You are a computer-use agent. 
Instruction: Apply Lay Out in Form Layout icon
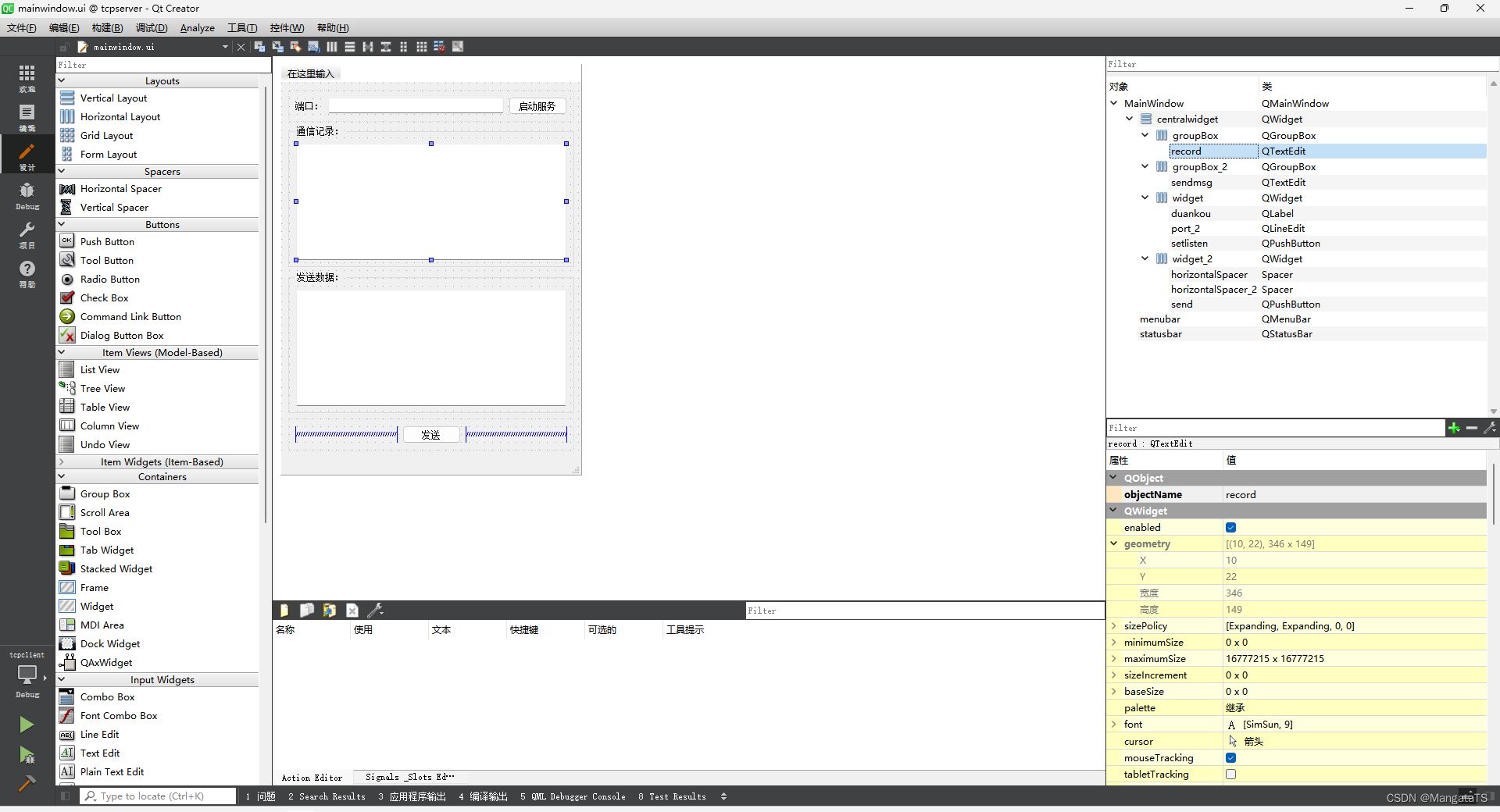(404, 47)
